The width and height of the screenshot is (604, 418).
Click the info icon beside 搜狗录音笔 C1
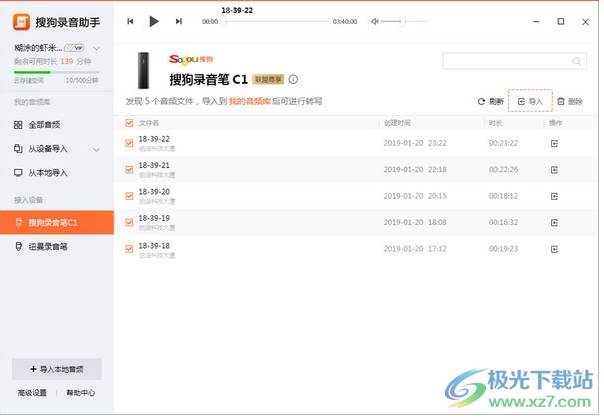tap(294, 80)
